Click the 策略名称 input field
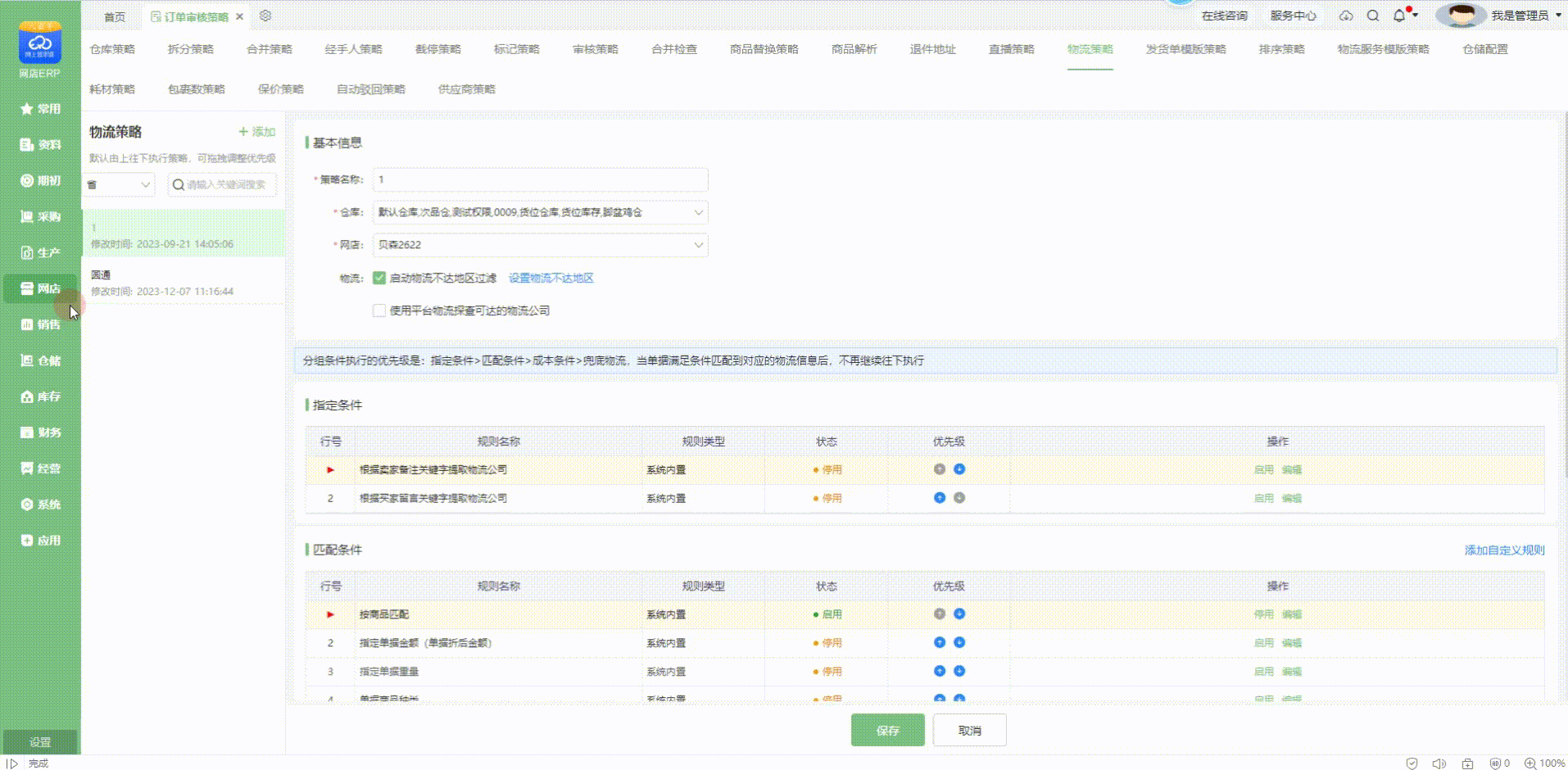This screenshot has width=1568, height=770. (540, 179)
